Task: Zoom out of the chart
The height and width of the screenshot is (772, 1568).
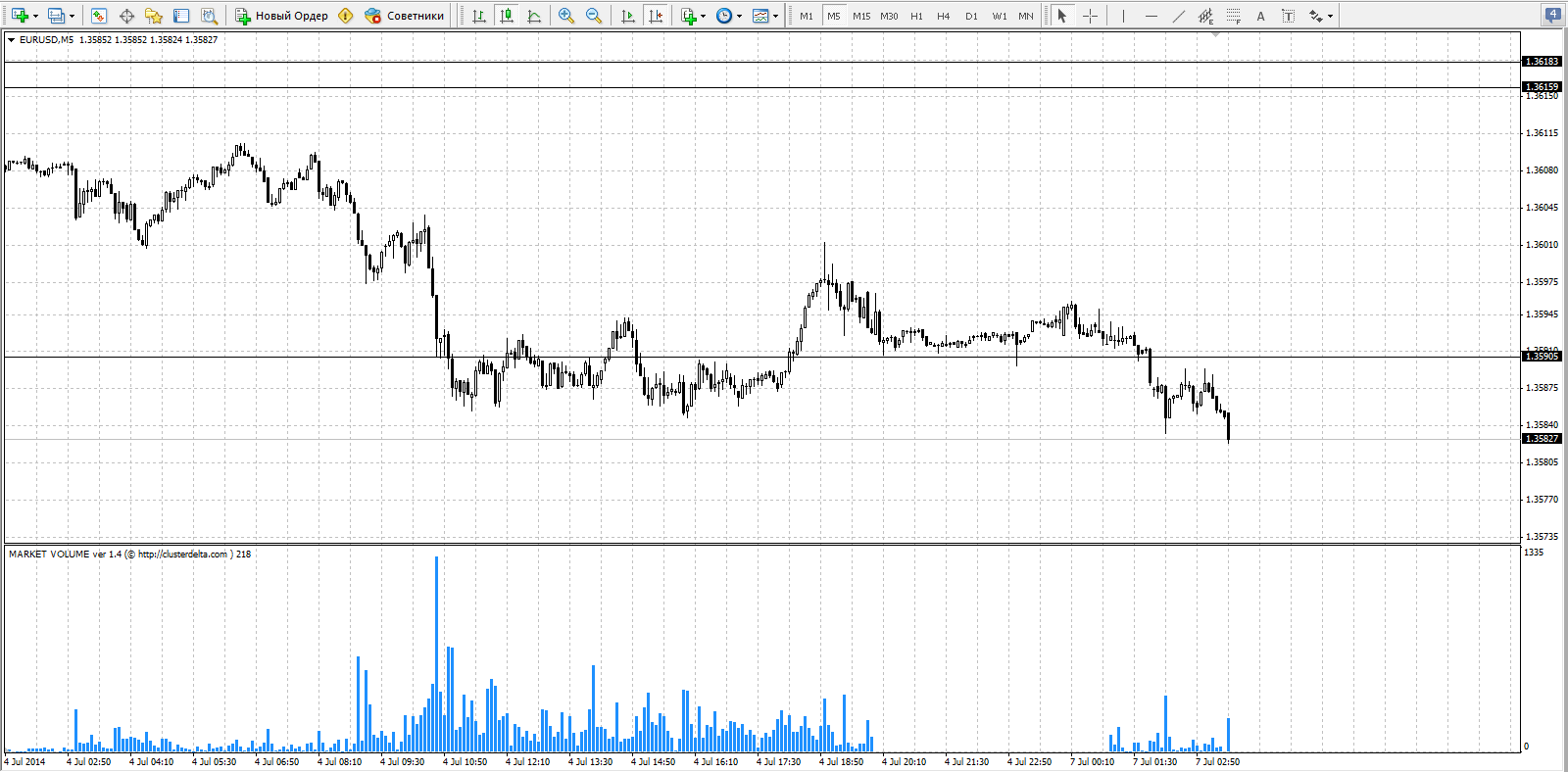Action: [x=593, y=16]
